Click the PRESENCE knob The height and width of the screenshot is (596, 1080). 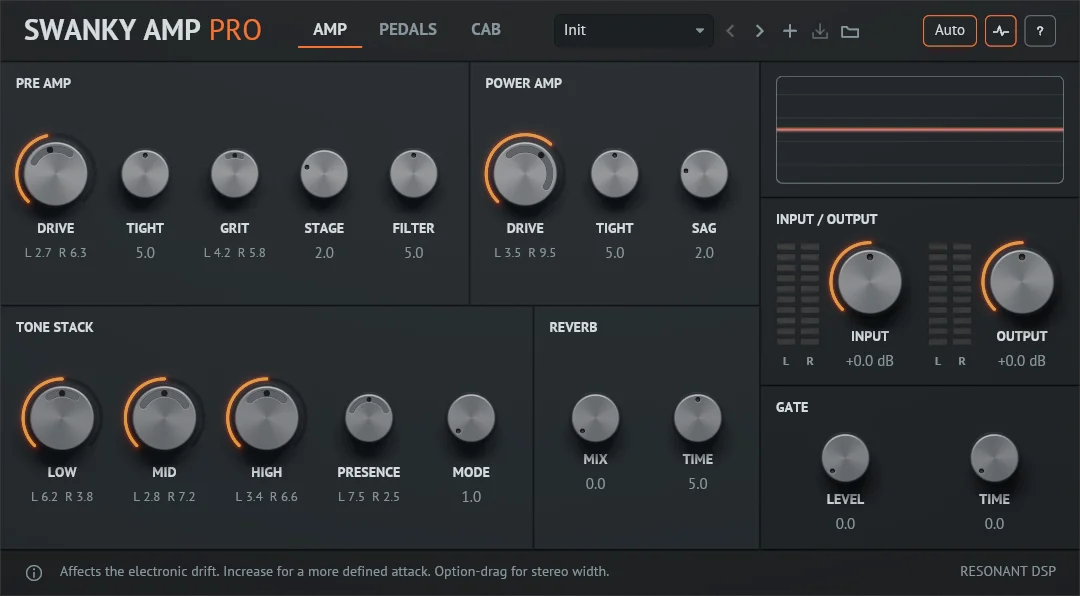click(368, 418)
